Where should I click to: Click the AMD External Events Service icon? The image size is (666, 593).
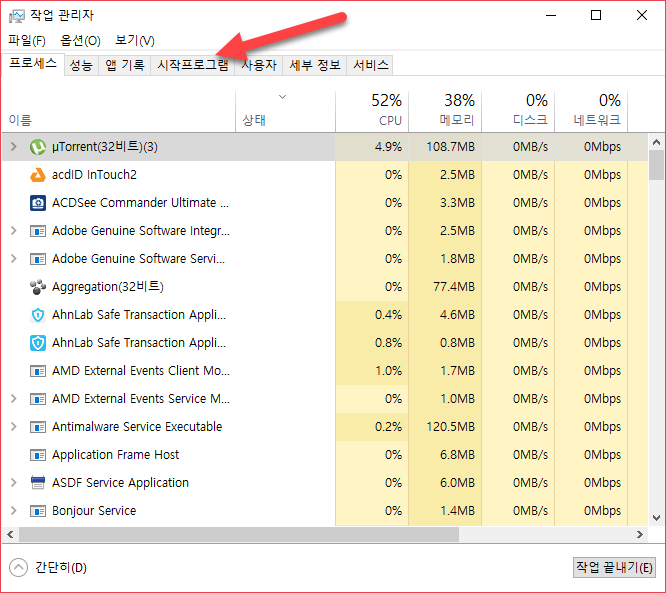[x=38, y=399]
